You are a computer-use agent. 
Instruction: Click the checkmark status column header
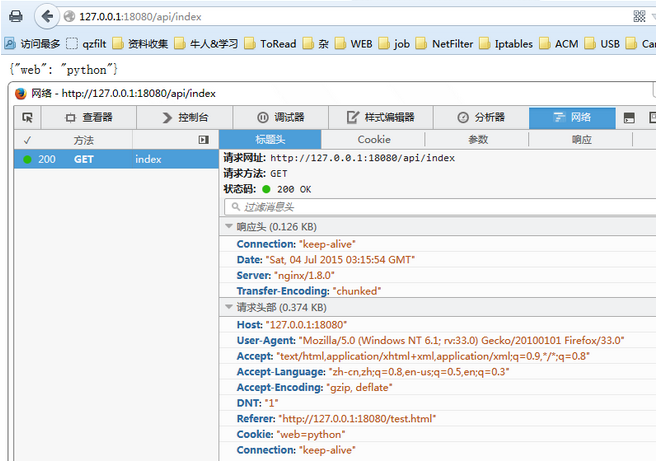27,140
